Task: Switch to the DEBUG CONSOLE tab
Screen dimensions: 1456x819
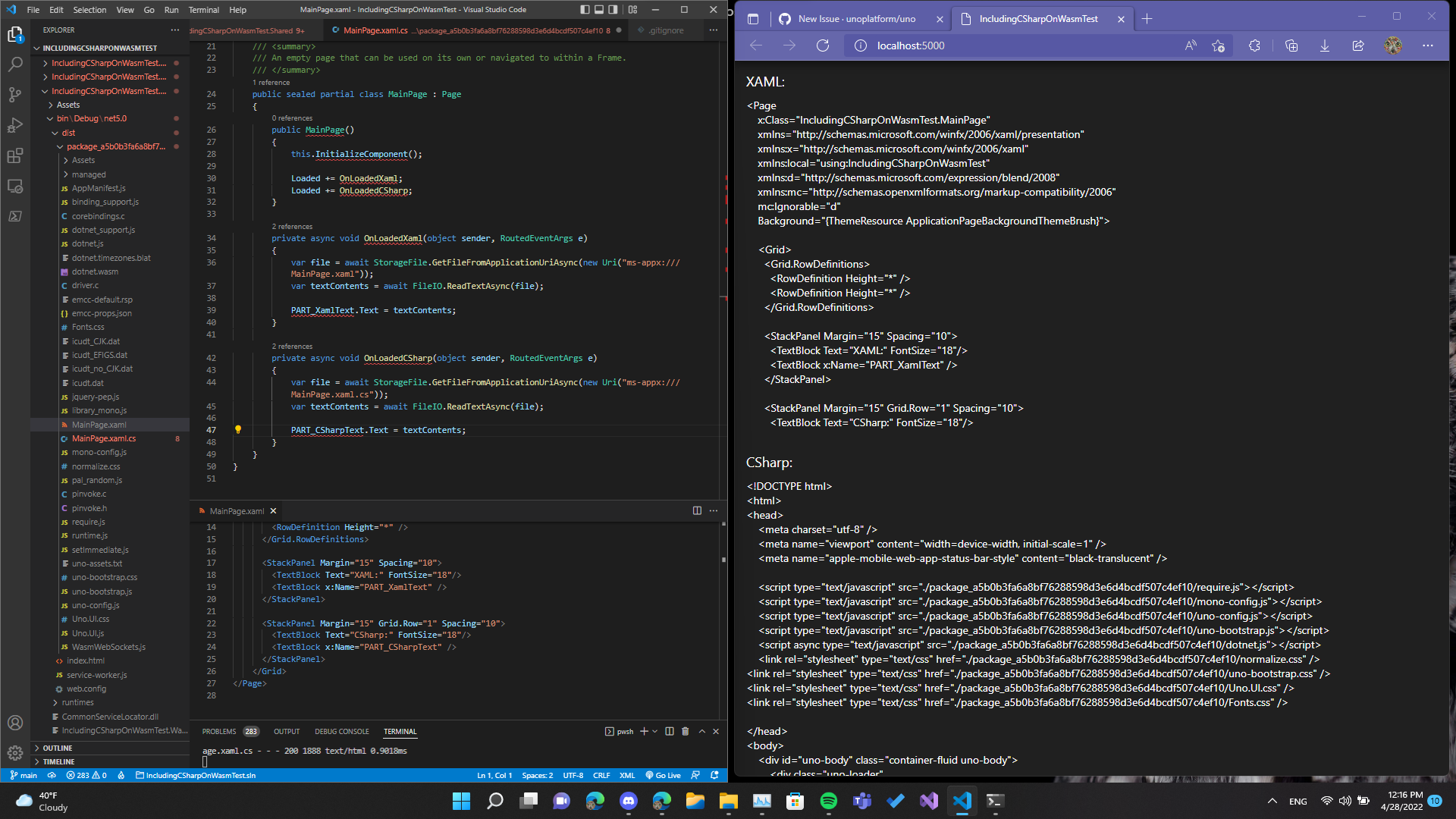Action: click(342, 732)
